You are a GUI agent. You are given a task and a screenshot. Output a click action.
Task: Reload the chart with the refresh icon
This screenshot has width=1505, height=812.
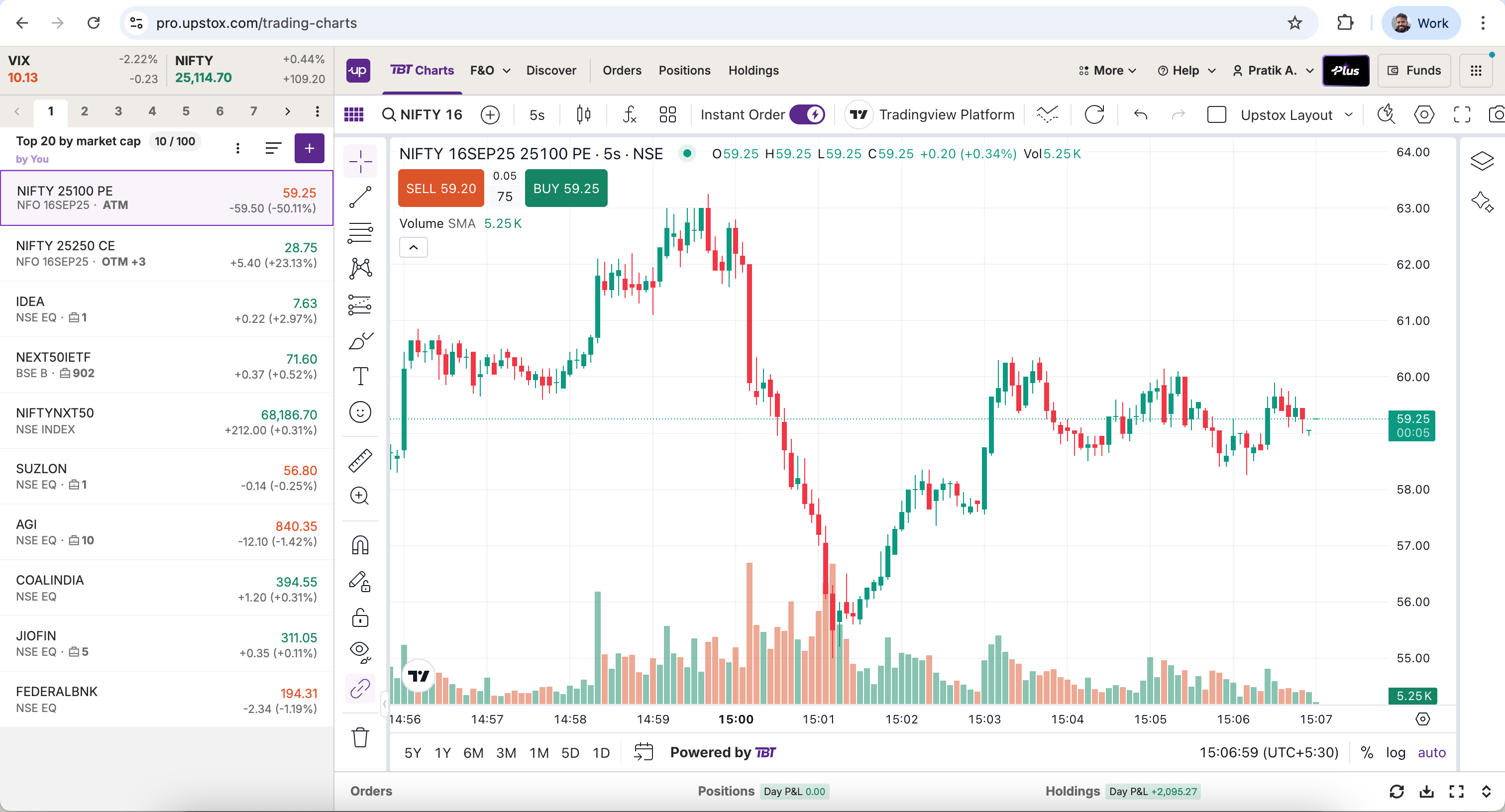(1094, 114)
